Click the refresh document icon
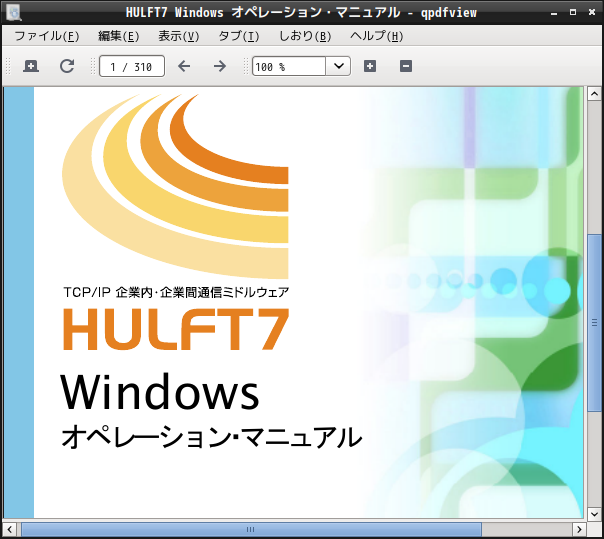604x539 pixels. [67, 66]
